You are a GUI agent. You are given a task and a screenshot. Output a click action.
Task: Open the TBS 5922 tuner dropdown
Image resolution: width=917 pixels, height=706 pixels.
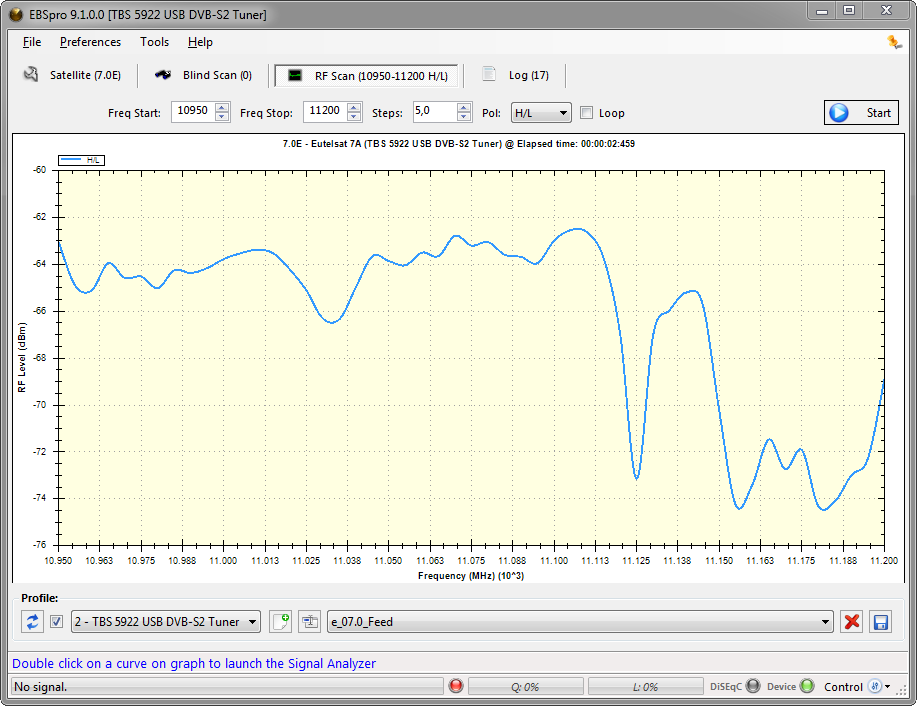tap(166, 621)
